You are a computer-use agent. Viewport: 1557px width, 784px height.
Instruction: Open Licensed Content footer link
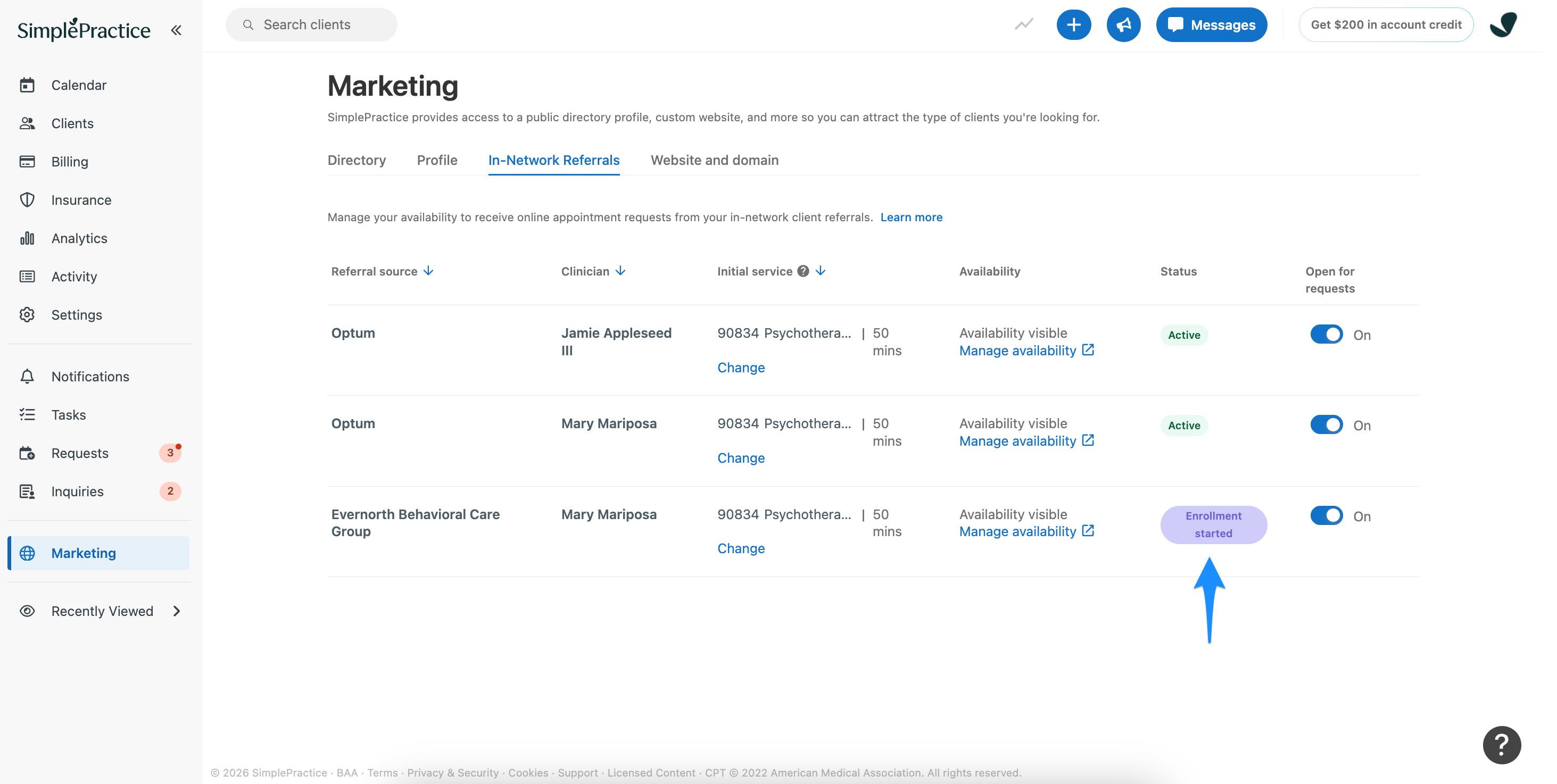click(x=651, y=772)
